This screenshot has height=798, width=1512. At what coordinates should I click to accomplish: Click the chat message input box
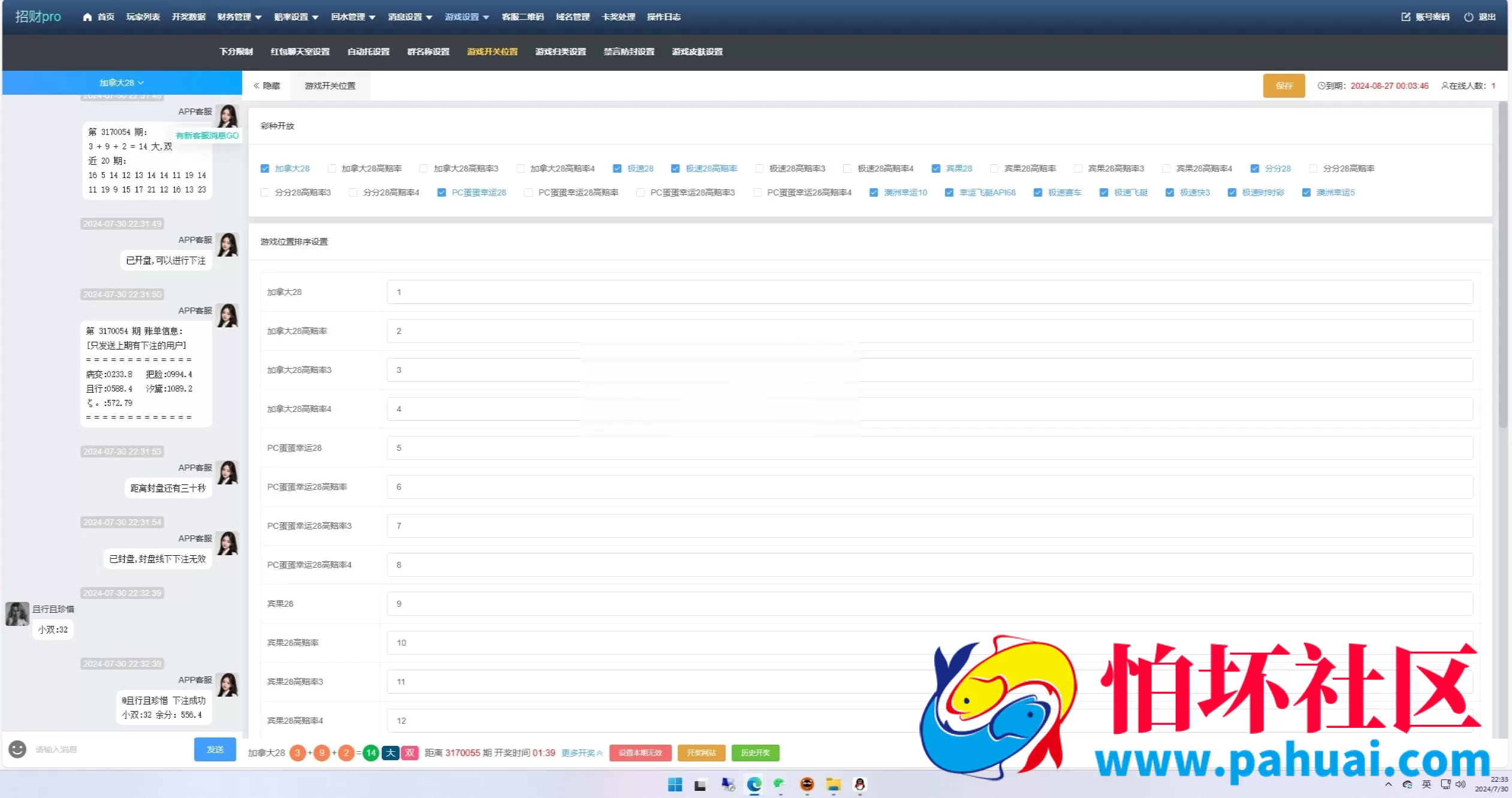click(x=111, y=749)
